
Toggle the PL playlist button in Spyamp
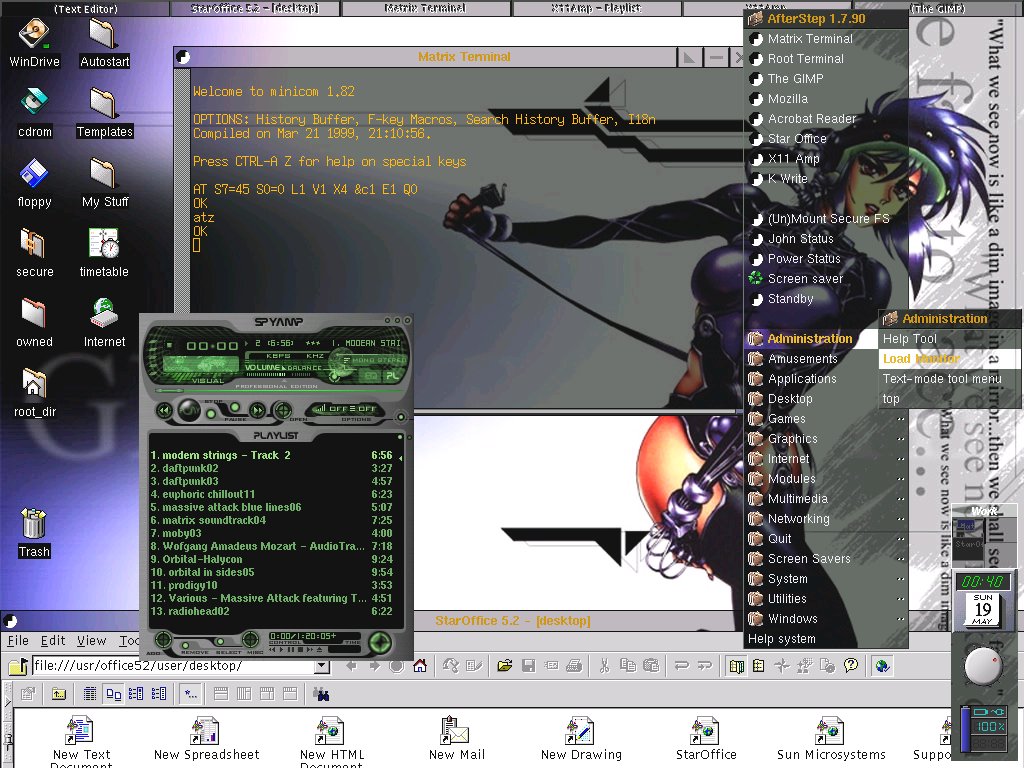coord(392,376)
